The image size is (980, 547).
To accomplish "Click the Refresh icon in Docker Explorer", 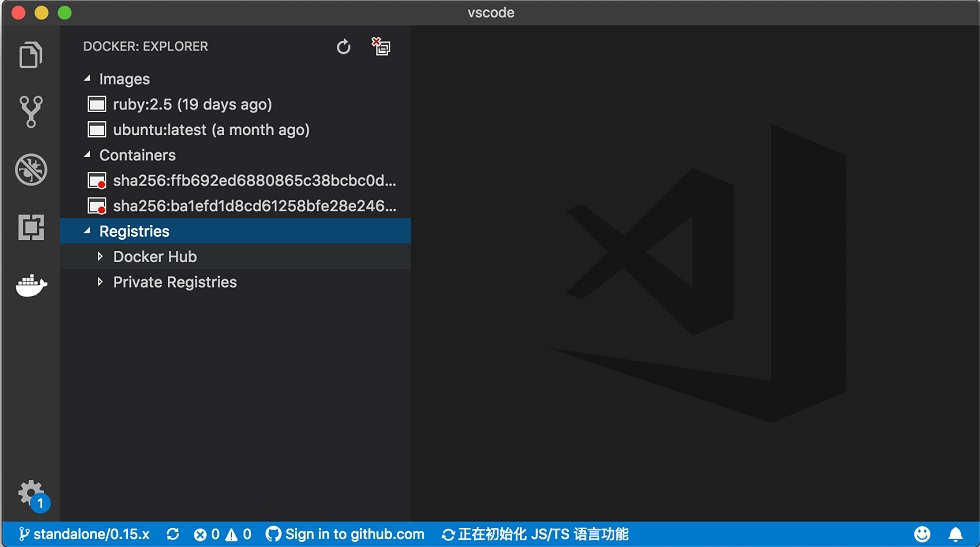I will (343, 47).
